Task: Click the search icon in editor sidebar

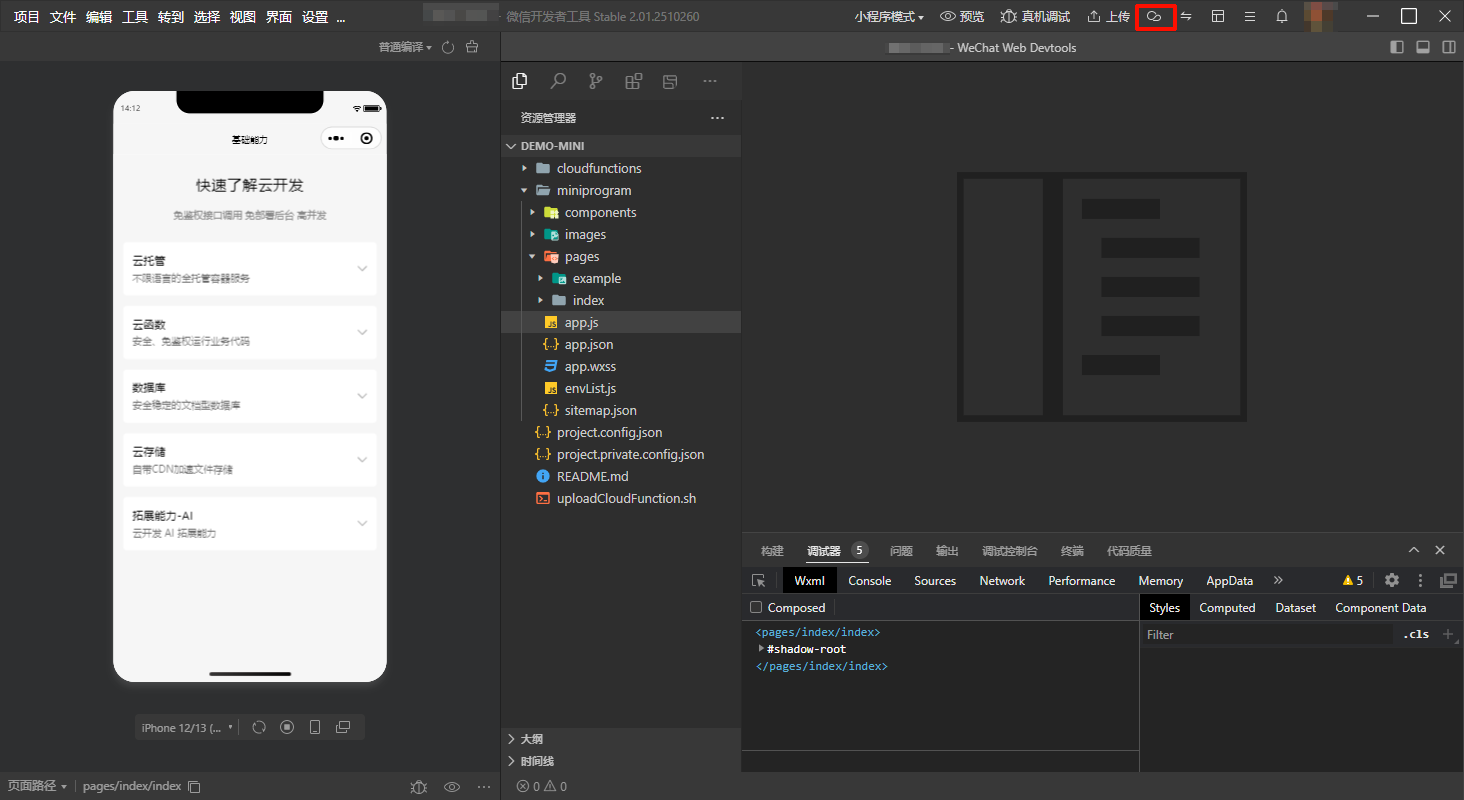Action: (558, 82)
